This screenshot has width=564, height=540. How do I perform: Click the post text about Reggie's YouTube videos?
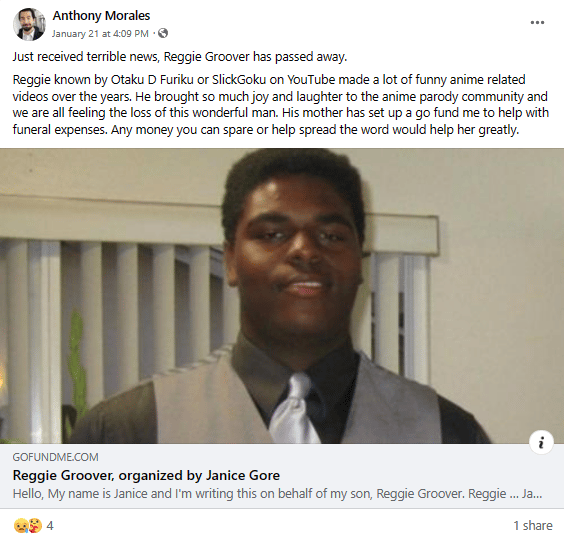[269, 88]
